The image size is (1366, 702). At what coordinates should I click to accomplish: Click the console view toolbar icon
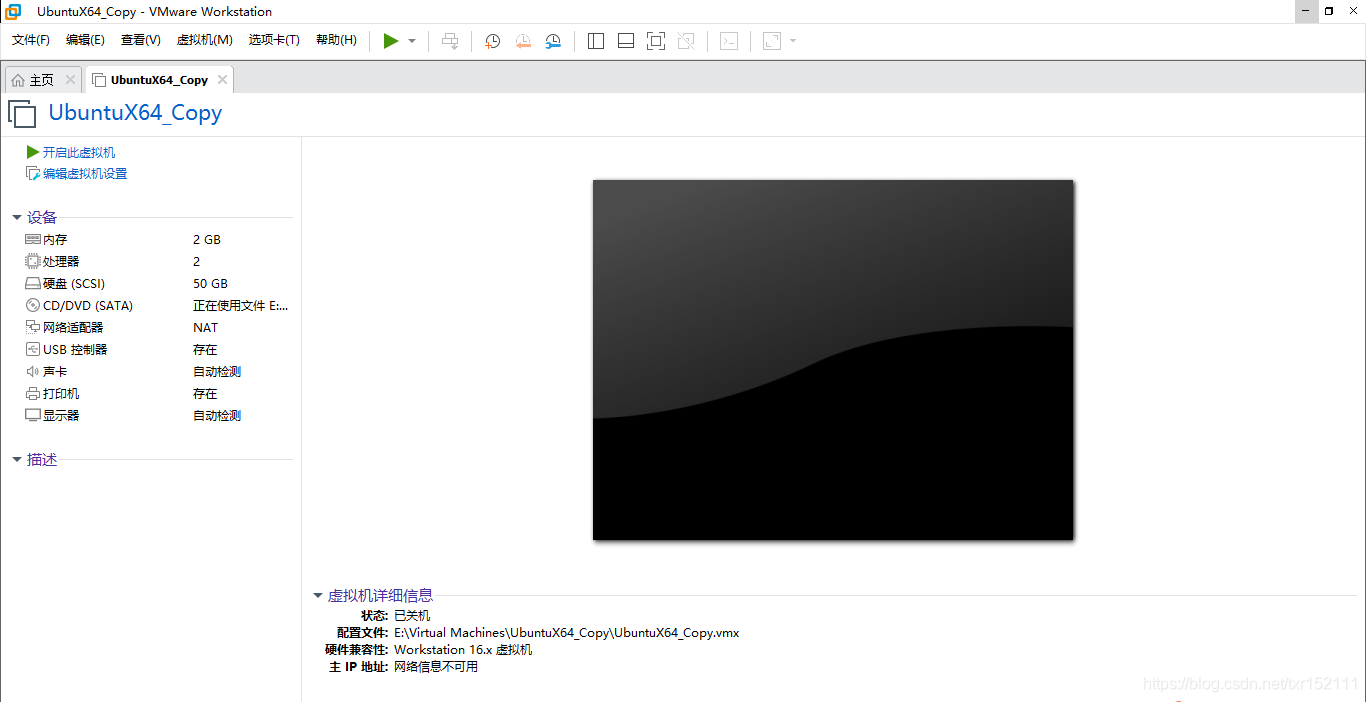coord(730,41)
